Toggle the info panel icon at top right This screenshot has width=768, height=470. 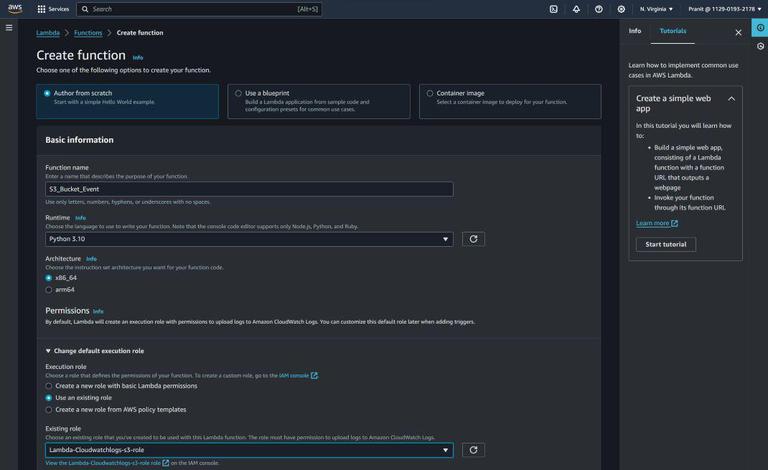[x=760, y=28]
